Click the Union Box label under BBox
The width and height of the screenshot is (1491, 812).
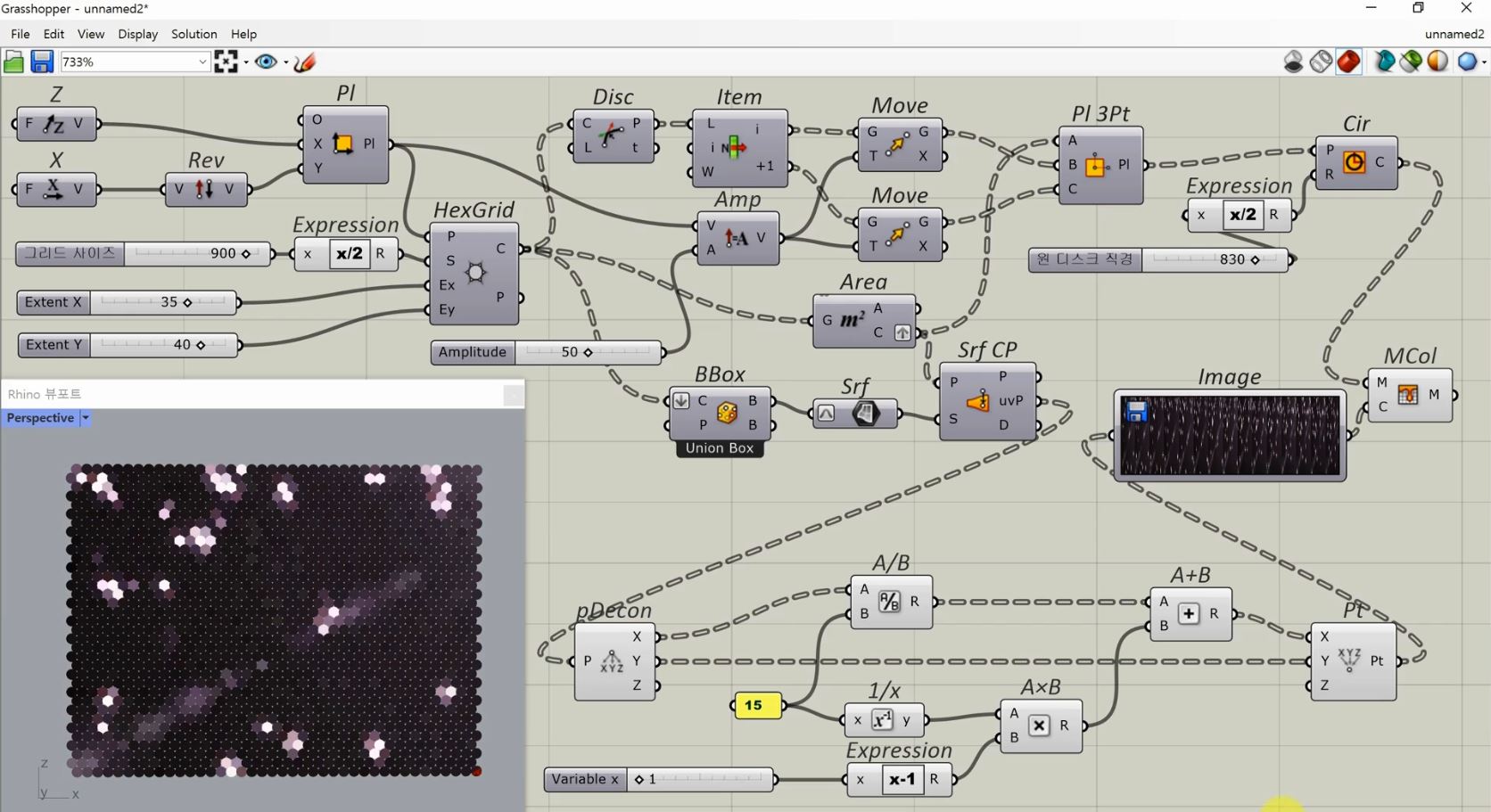click(720, 448)
